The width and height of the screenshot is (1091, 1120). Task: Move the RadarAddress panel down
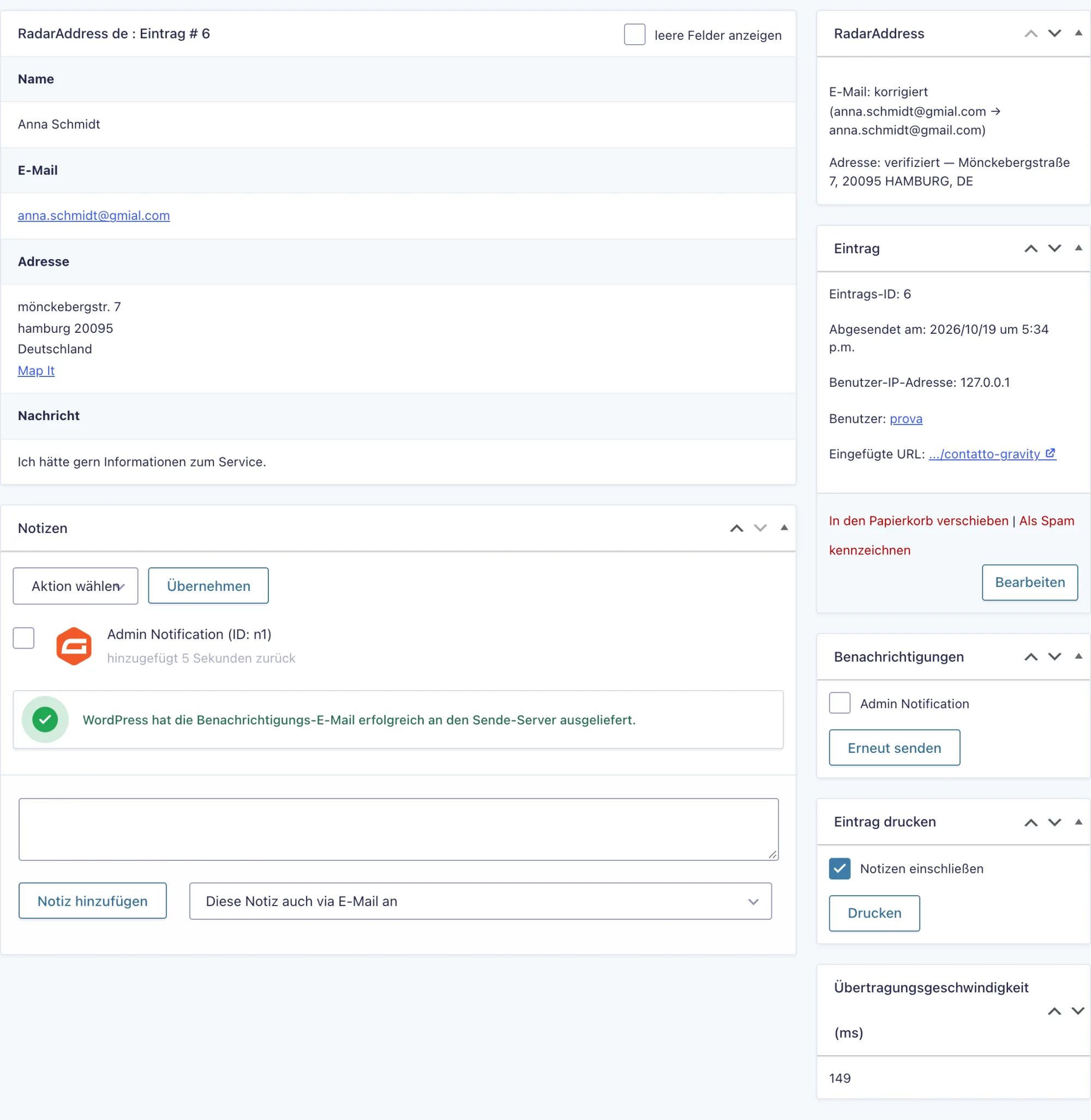click(x=1054, y=34)
